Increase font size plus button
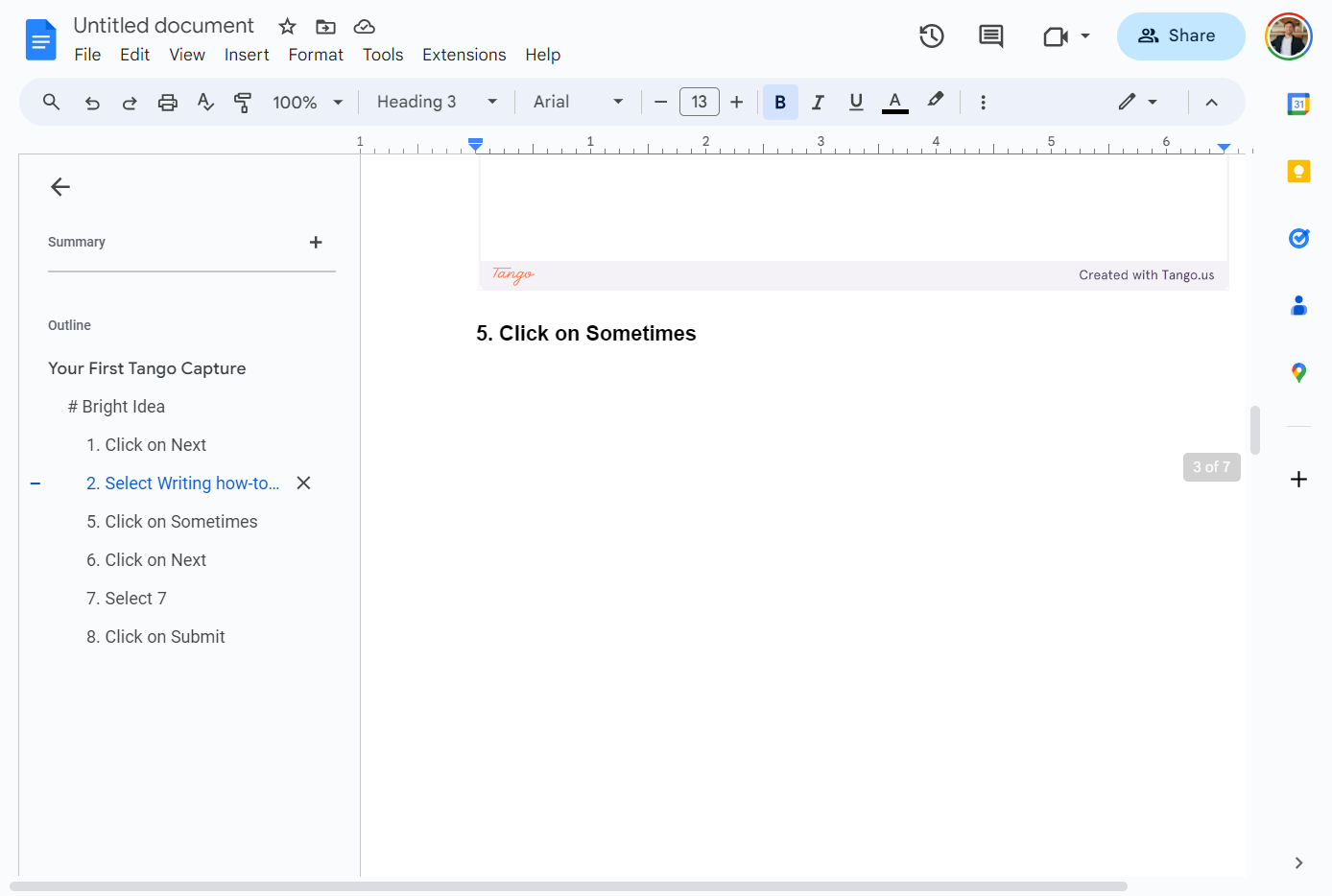1332x896 pixels. click(737, 102)
